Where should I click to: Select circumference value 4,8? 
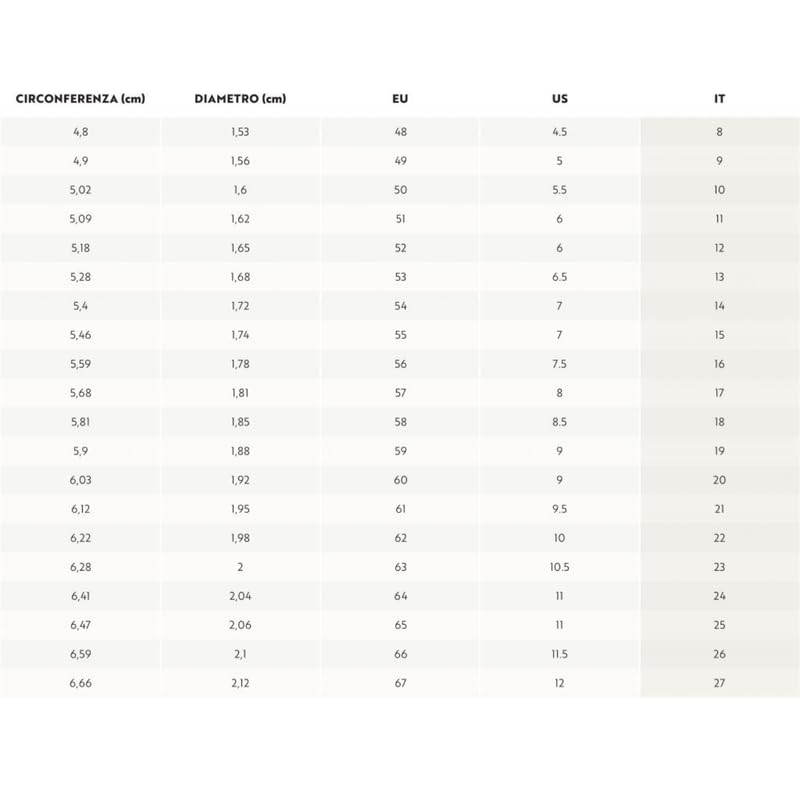click(81, 132)
